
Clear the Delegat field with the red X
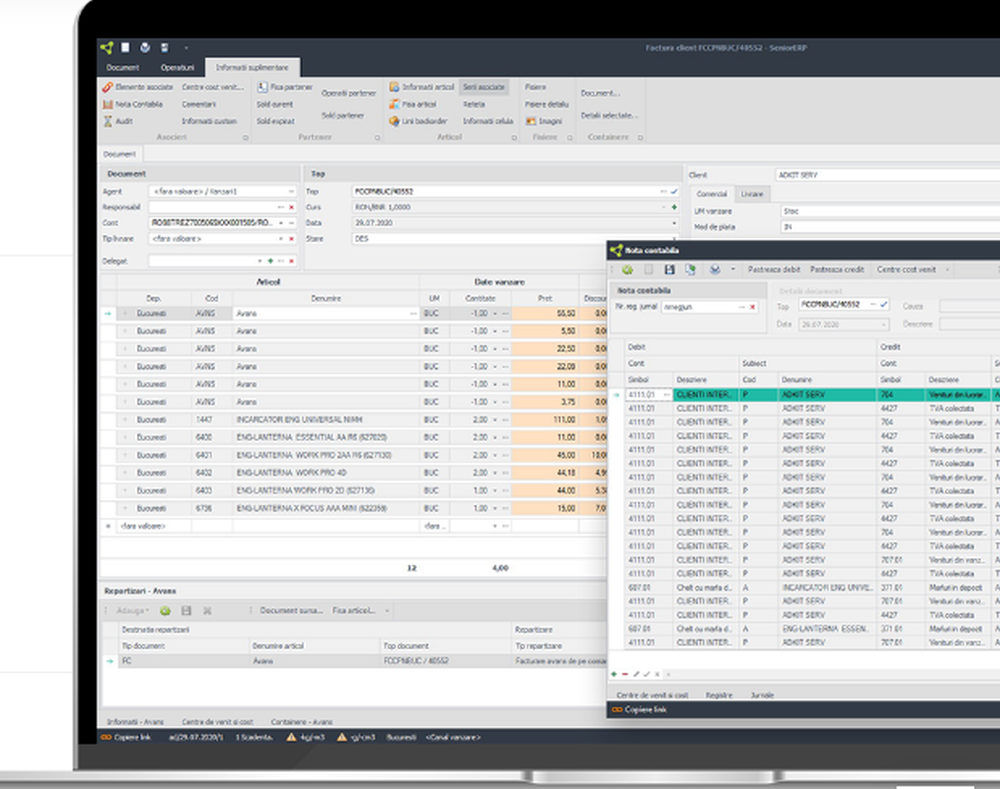(x=291, y=260)
